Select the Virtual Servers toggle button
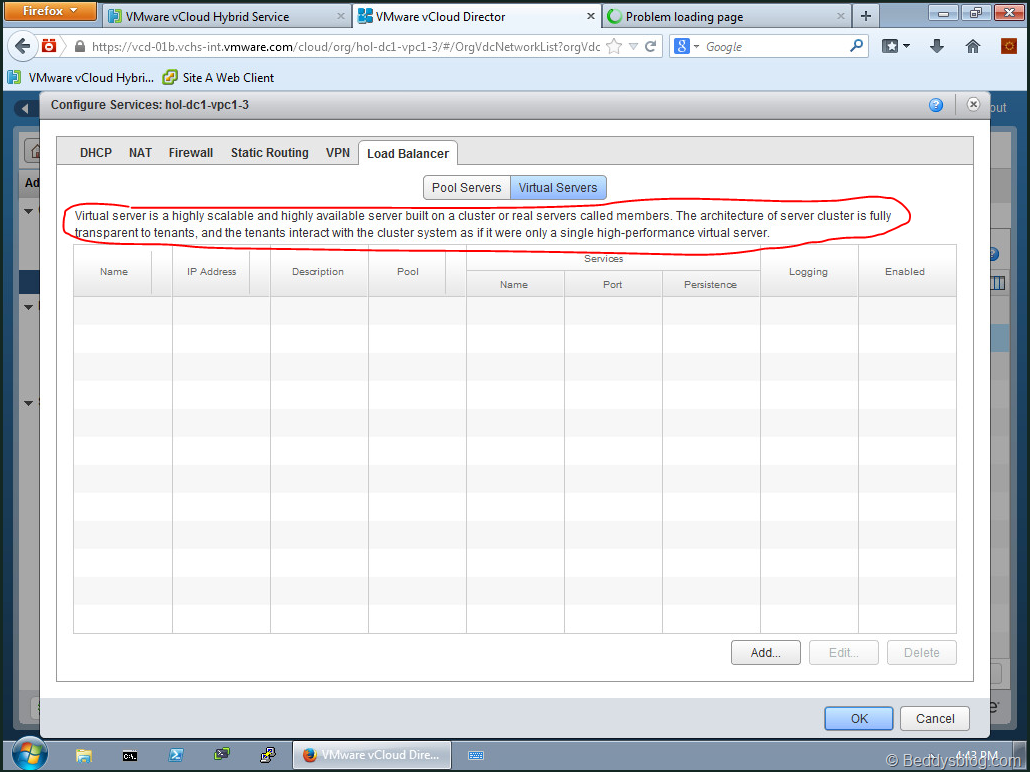1030x772 pixels. point(558,188)
